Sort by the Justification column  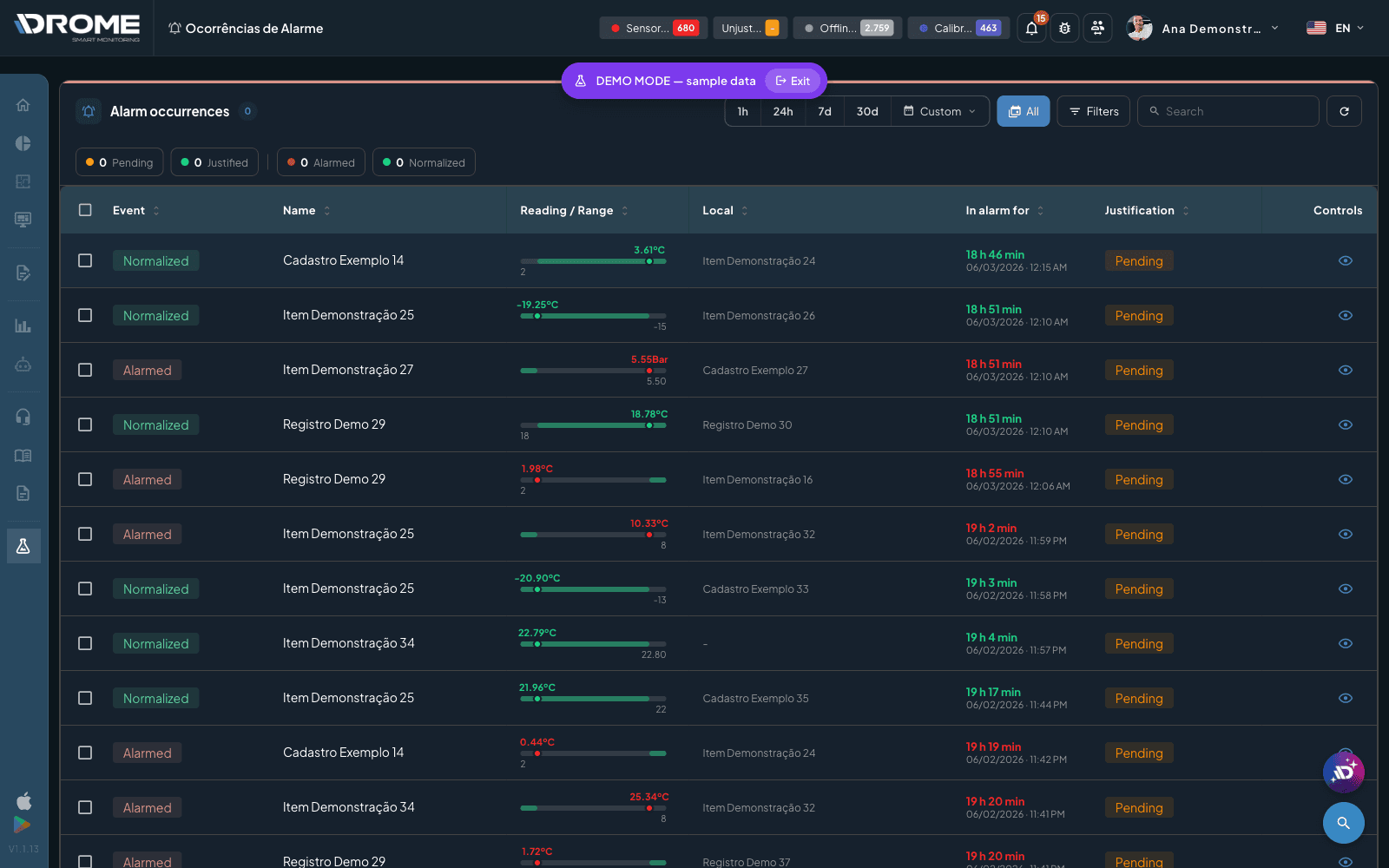coord(1147,210)
